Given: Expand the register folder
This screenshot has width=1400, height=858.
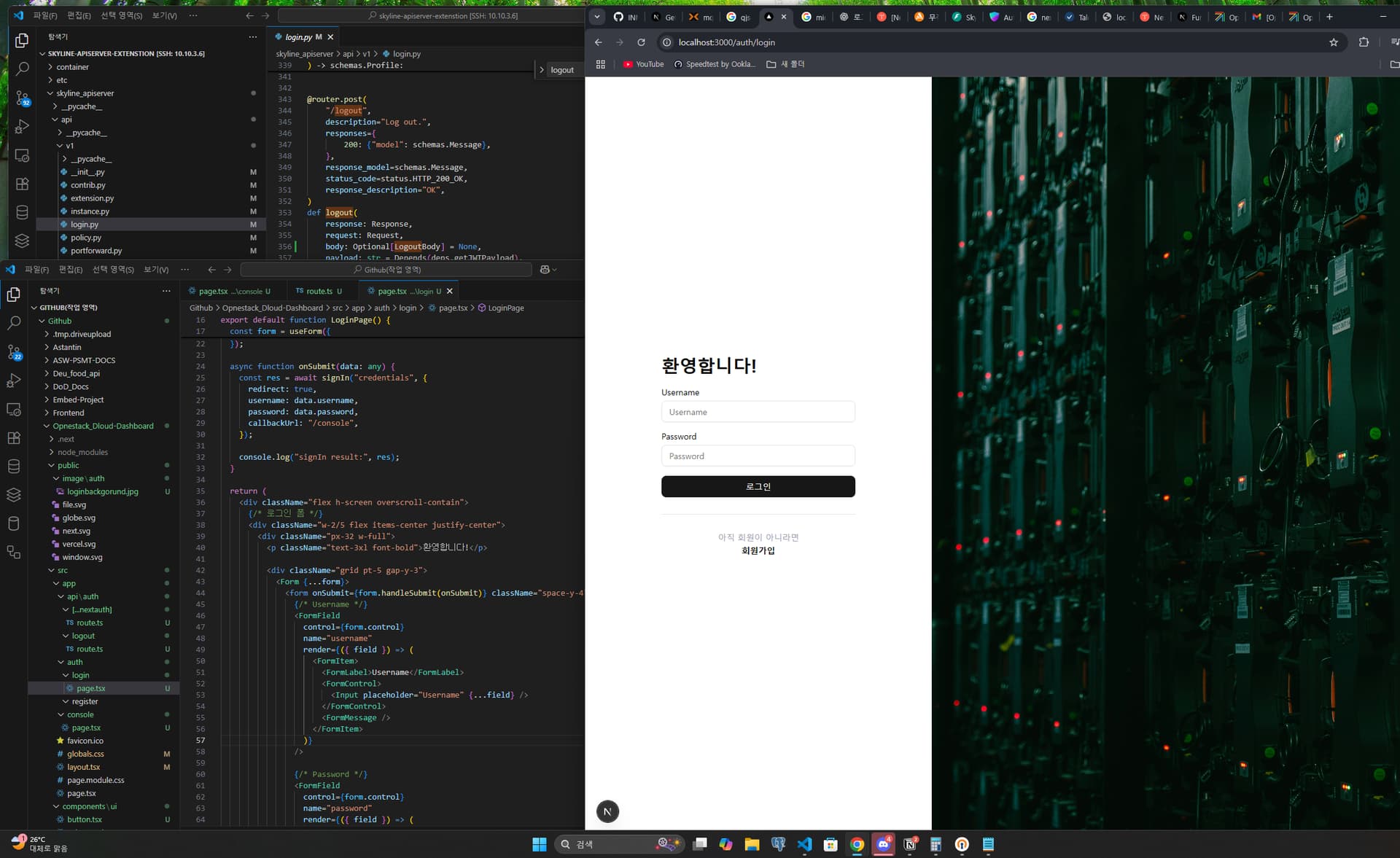Looking at the screenshot, I should pos(85,701).
